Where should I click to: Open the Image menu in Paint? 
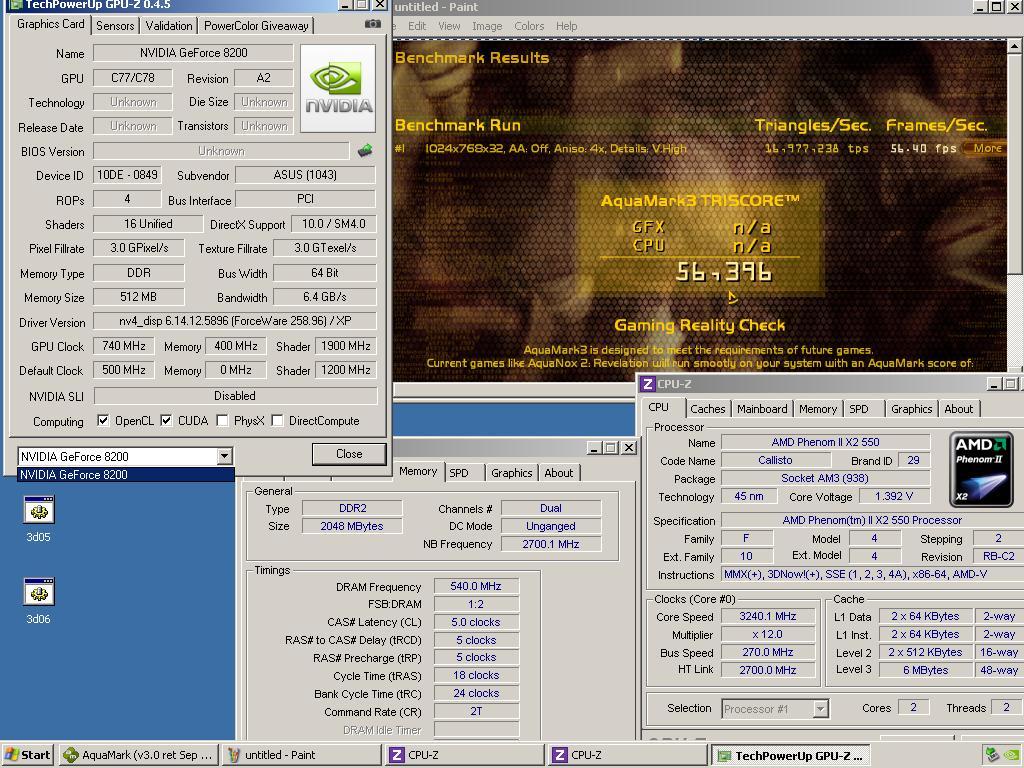(487, 26)
